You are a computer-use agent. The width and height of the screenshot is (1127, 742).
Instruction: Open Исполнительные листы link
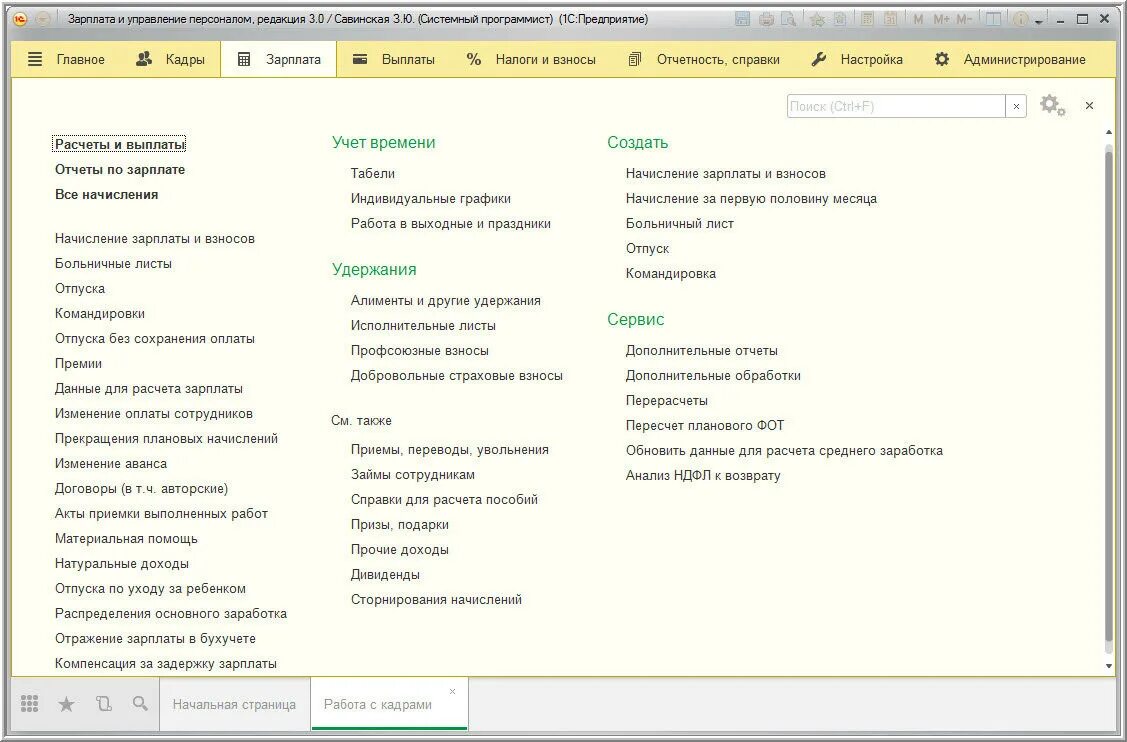423,326
